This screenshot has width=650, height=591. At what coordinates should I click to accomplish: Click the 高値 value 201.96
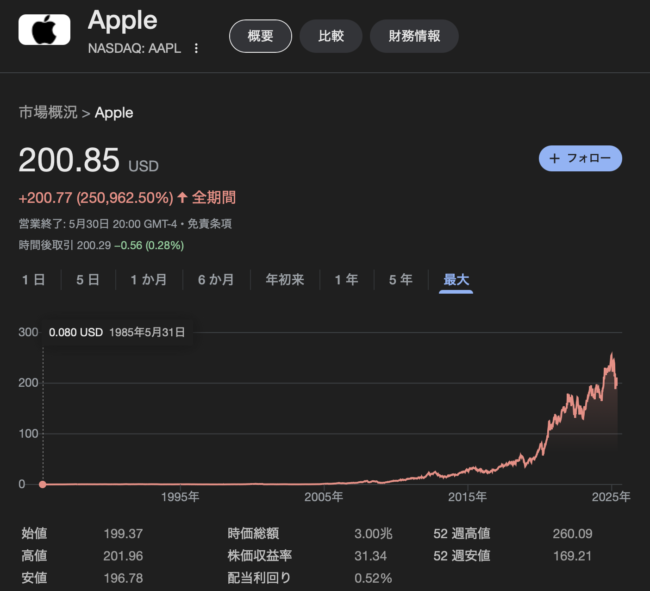pyautogui.click(x=123, y=556)
